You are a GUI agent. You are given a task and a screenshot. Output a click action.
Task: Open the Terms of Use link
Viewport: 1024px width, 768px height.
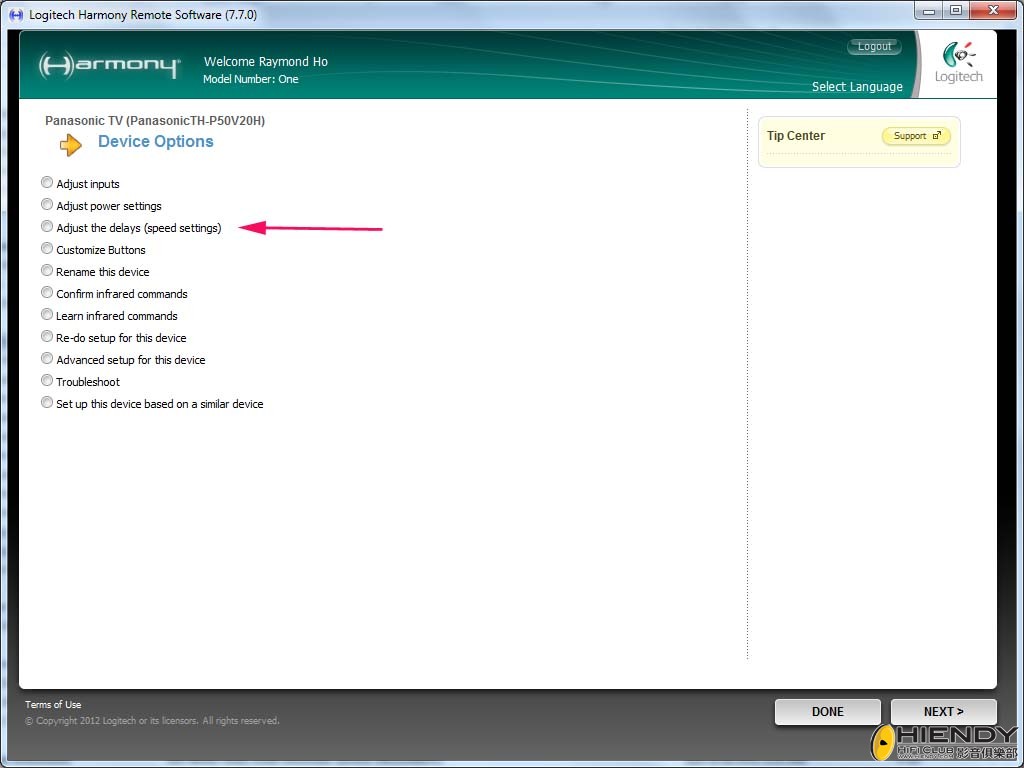point(53,705)
